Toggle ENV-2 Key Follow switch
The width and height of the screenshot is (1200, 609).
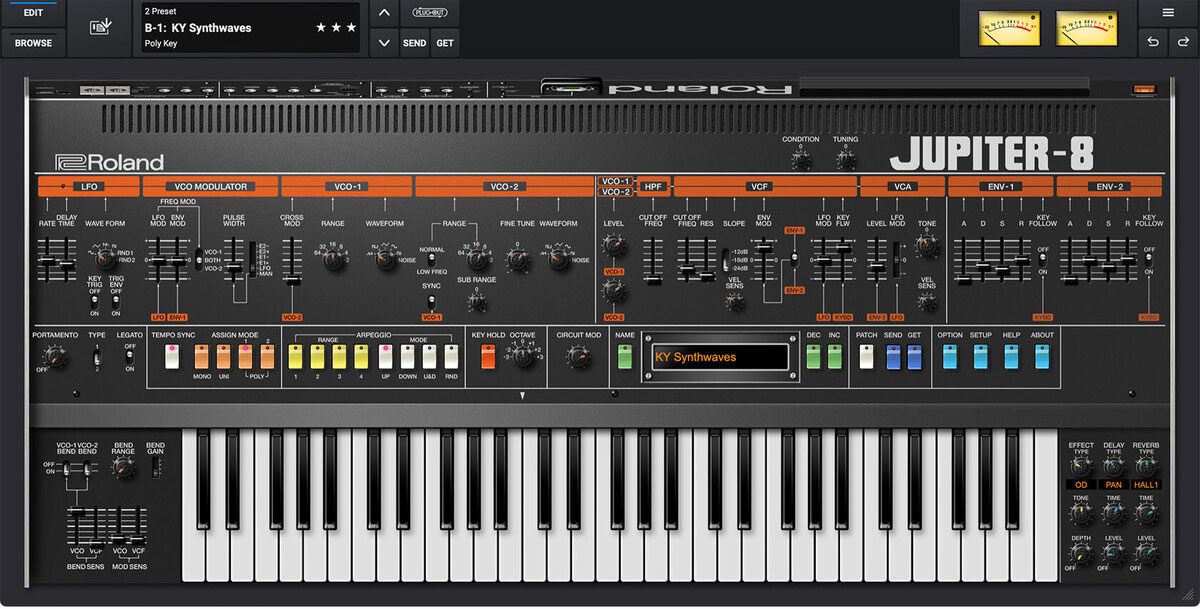pyautogui.click(x=1150, y=259)
